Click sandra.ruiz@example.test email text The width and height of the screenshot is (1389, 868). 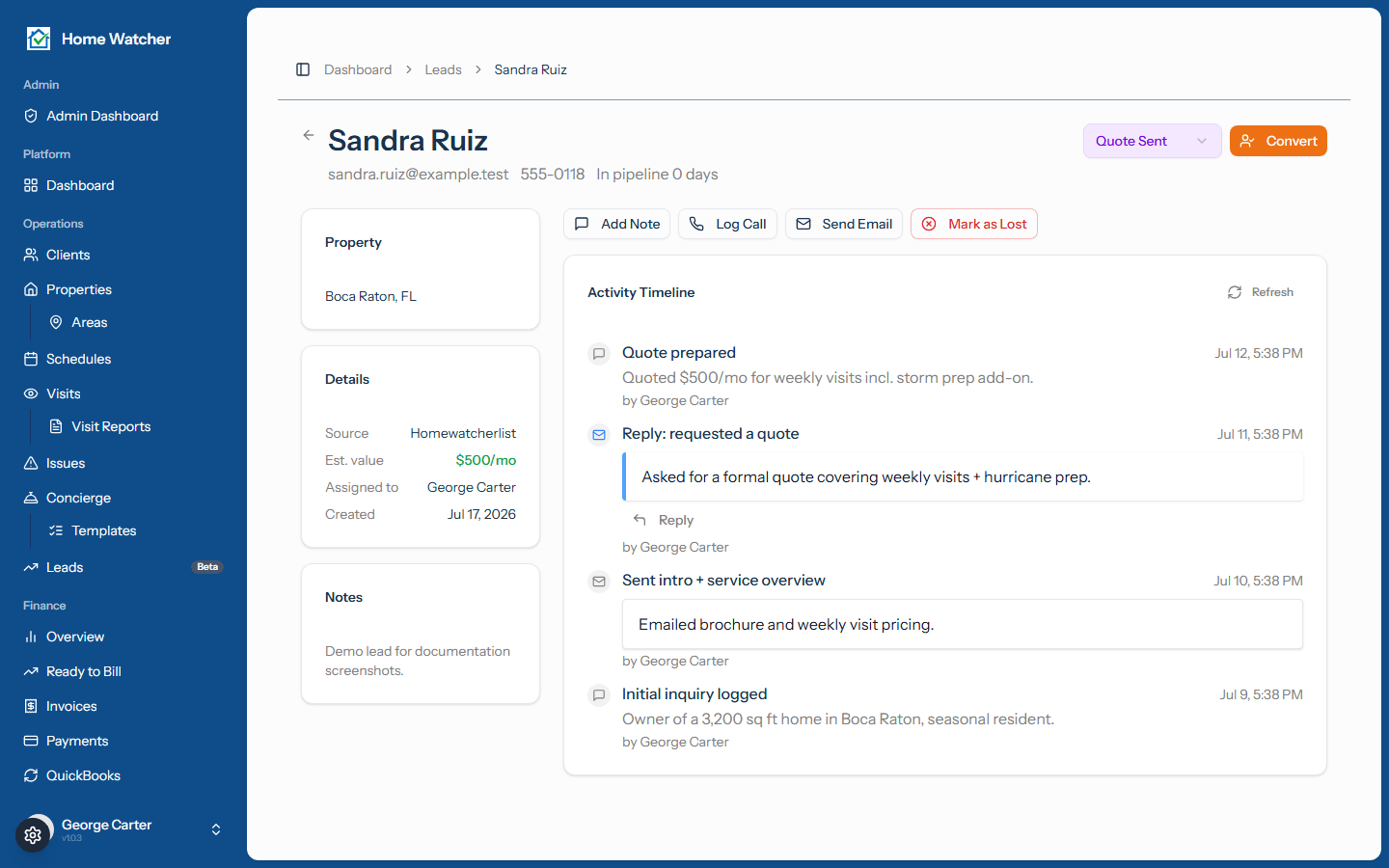[x=418, y=175]
